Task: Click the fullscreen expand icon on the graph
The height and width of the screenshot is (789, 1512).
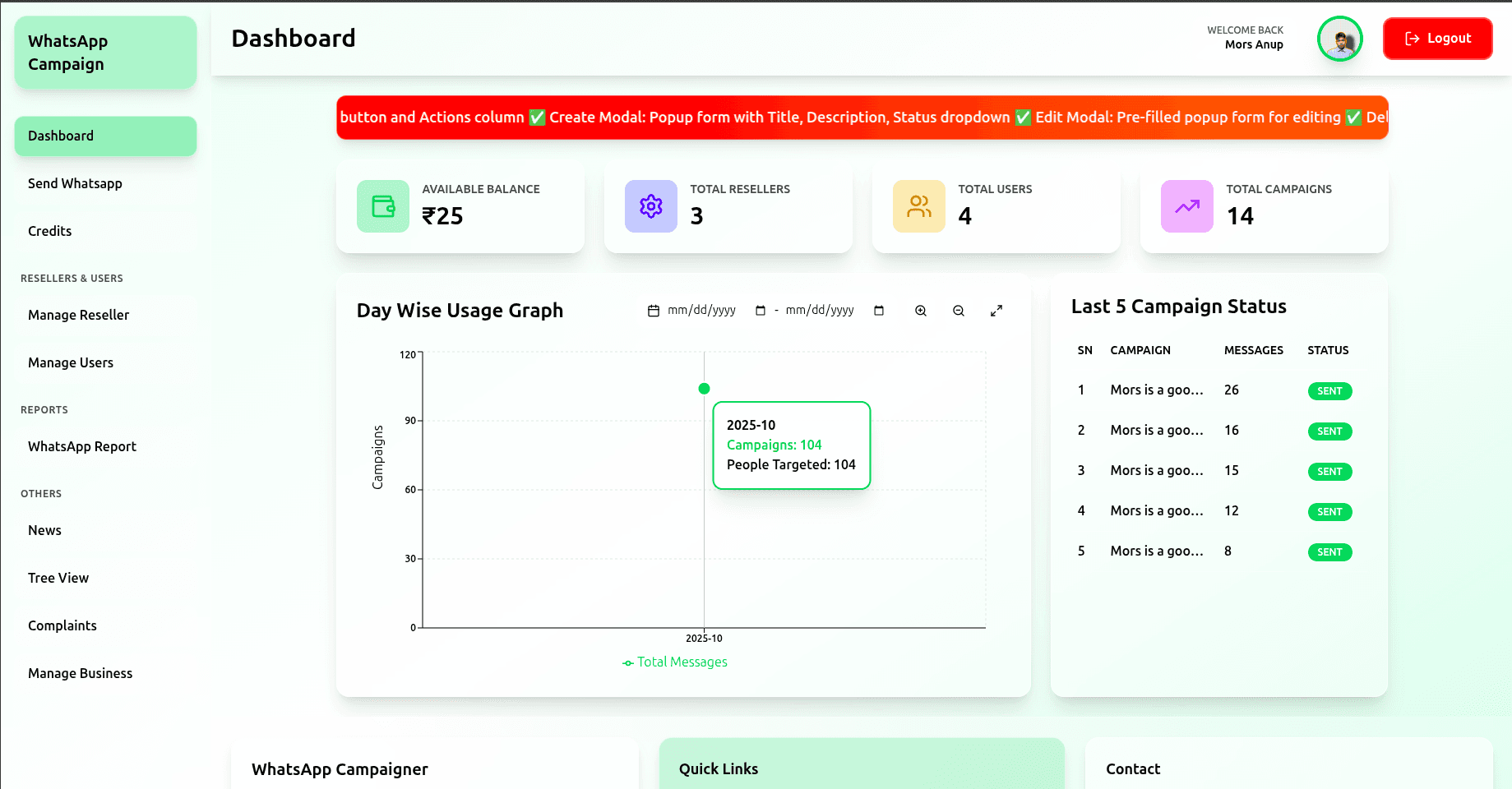Action: pyautogui.click(x=996, y=311)
